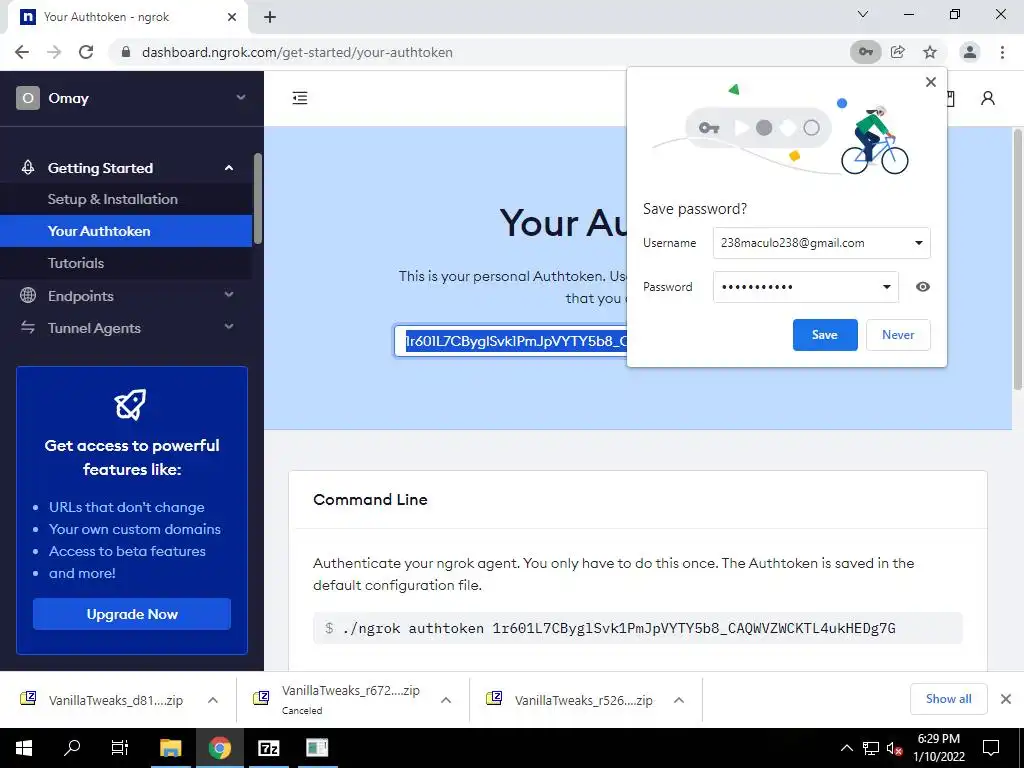
Task: Click the address bar URL
Action: (x=297, y=52)
